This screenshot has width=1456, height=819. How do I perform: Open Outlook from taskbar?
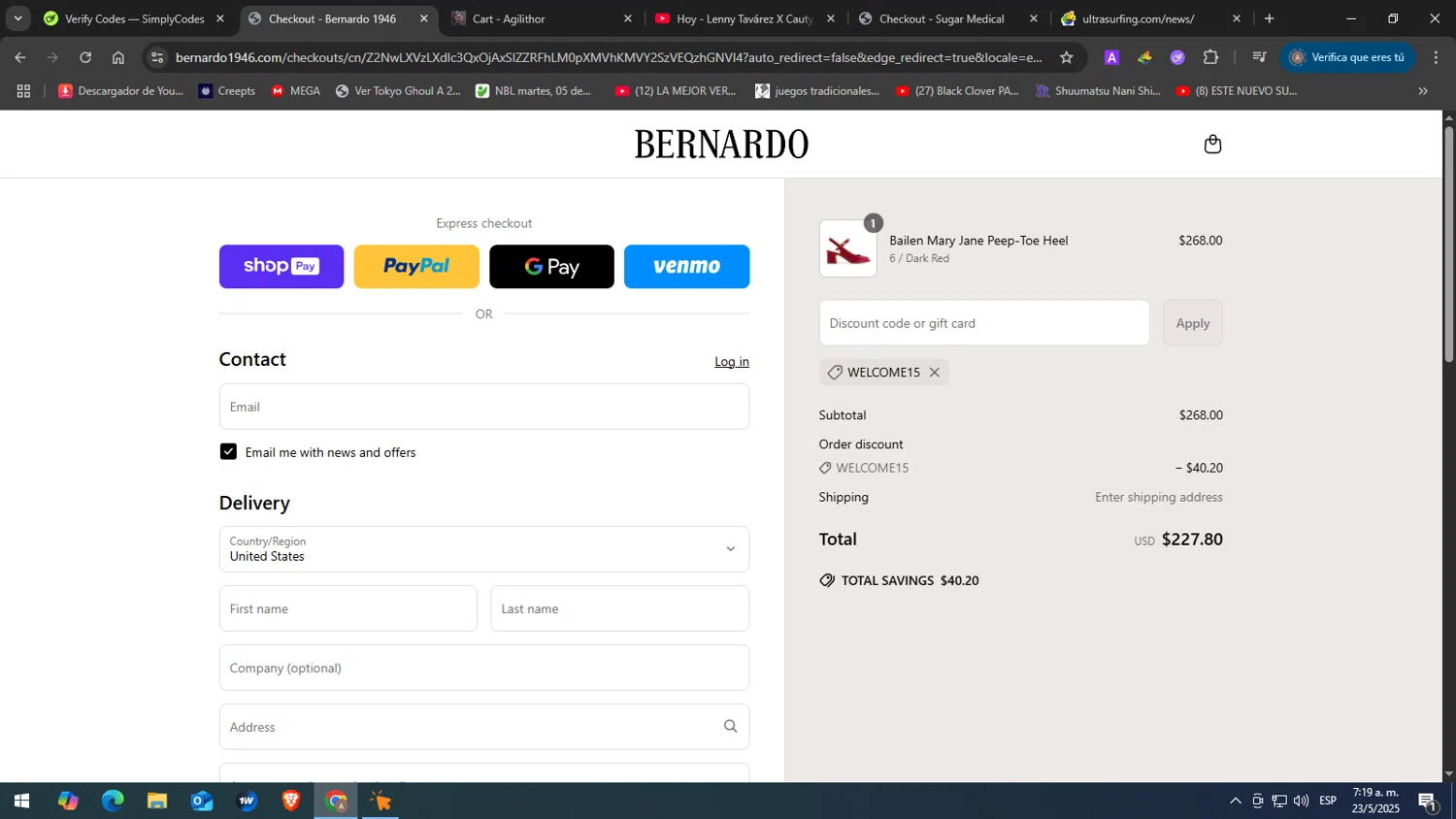click(202, 802)
